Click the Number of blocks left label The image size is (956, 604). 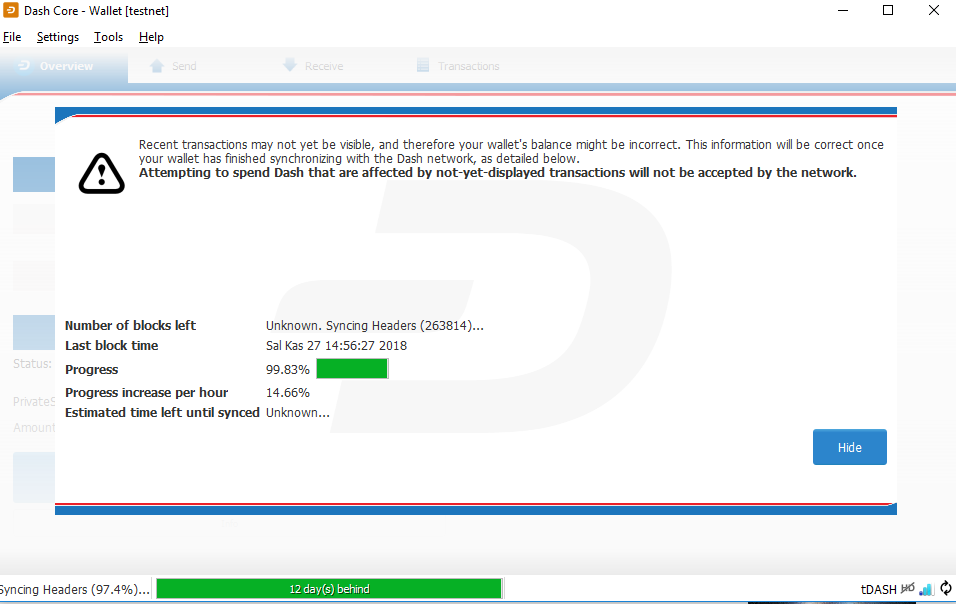coord(130,325)
